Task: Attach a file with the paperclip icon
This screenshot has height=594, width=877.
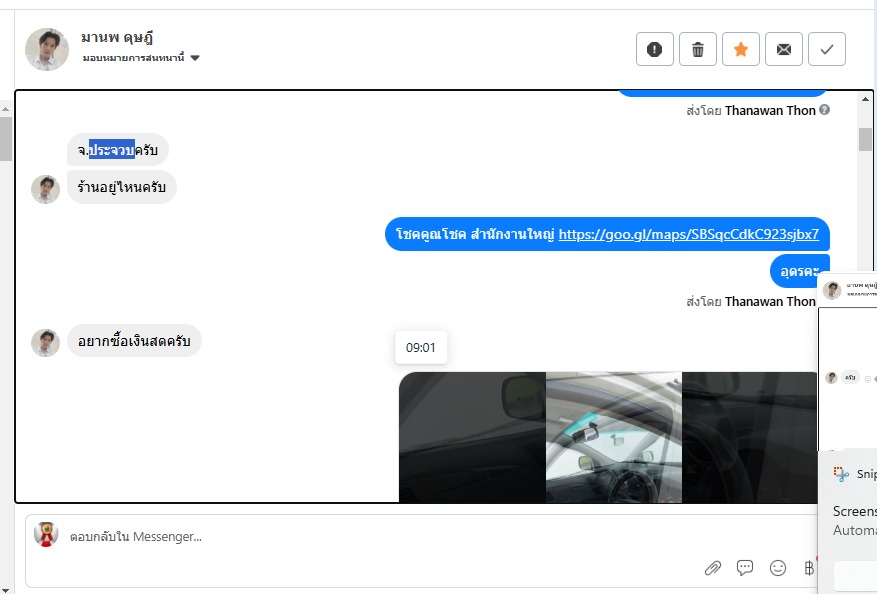Action: [713, 568]
